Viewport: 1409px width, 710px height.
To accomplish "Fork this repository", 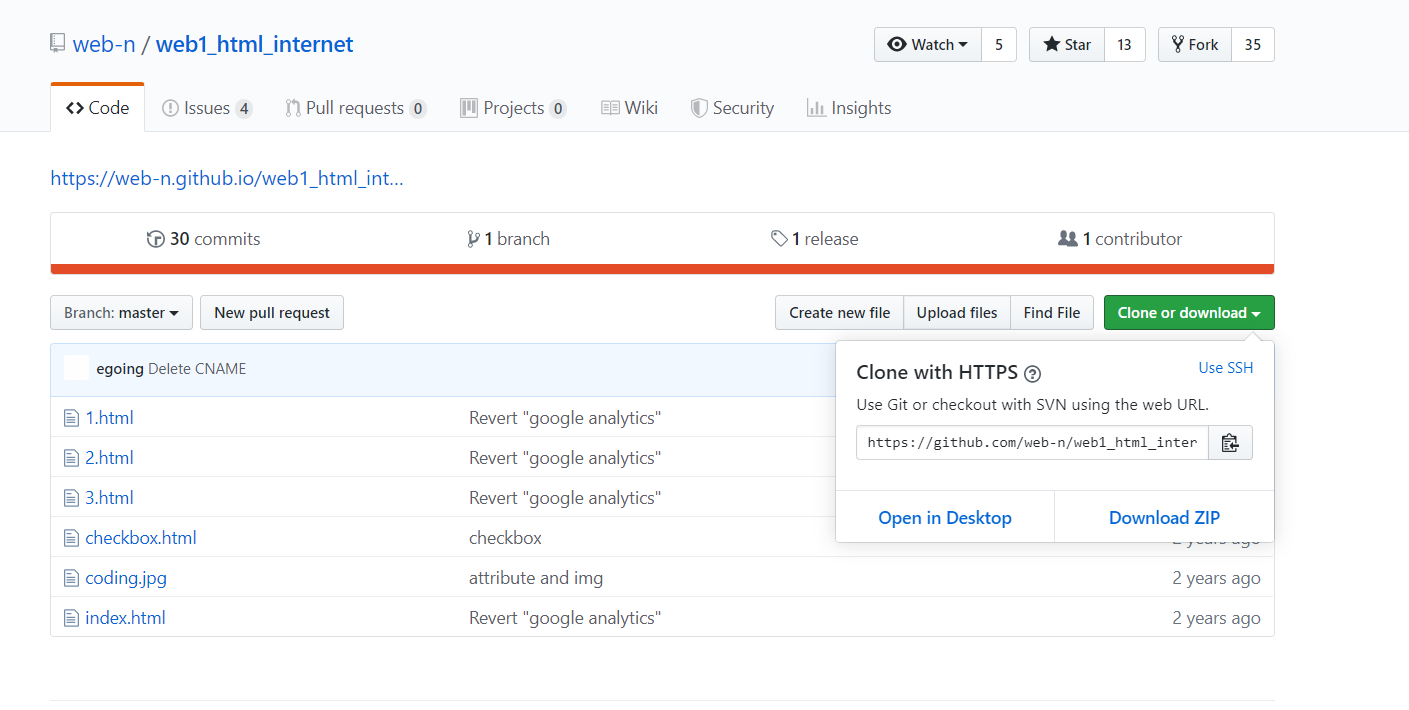I will coord(1195,45).
